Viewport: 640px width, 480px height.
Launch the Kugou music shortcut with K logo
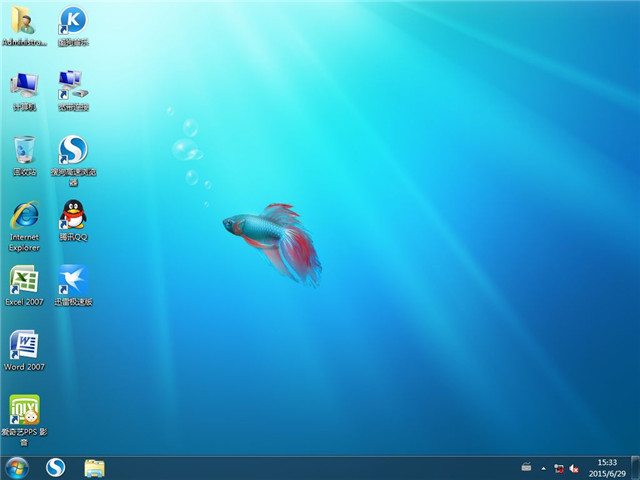73,25
